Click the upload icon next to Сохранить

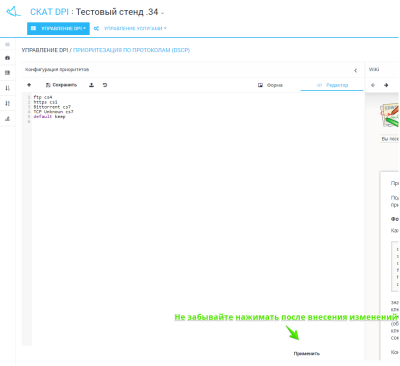click(x=91, y=85)
